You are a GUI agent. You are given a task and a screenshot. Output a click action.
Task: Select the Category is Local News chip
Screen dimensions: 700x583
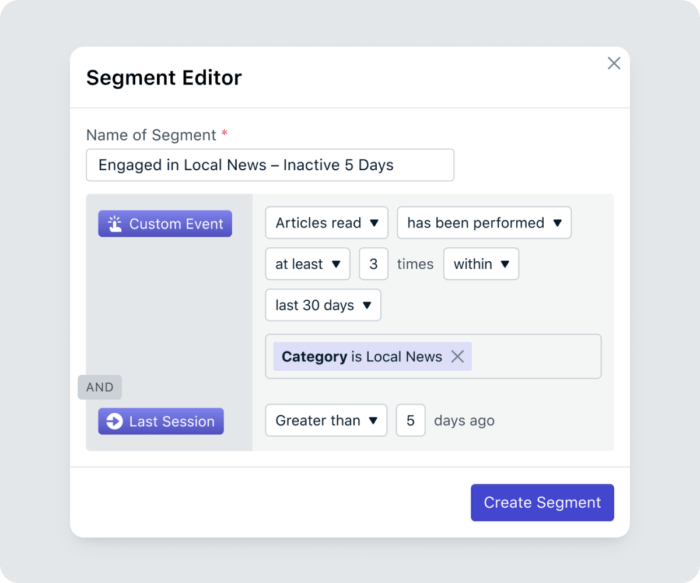click(x=360, y=357)
